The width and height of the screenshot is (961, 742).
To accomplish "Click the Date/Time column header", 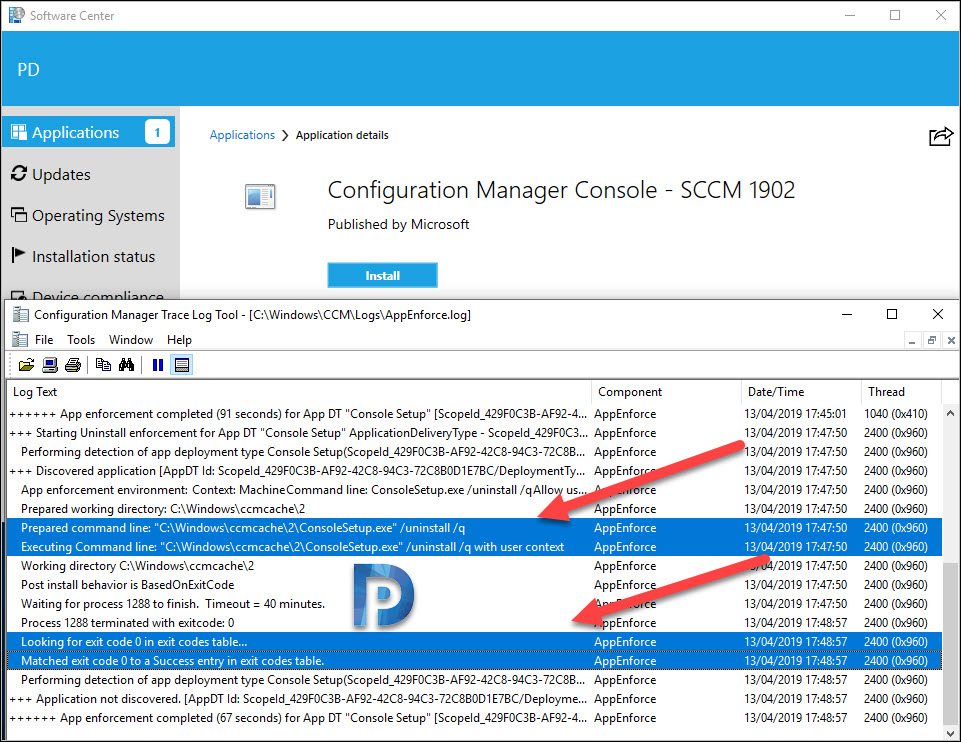I will coord(801,392).
